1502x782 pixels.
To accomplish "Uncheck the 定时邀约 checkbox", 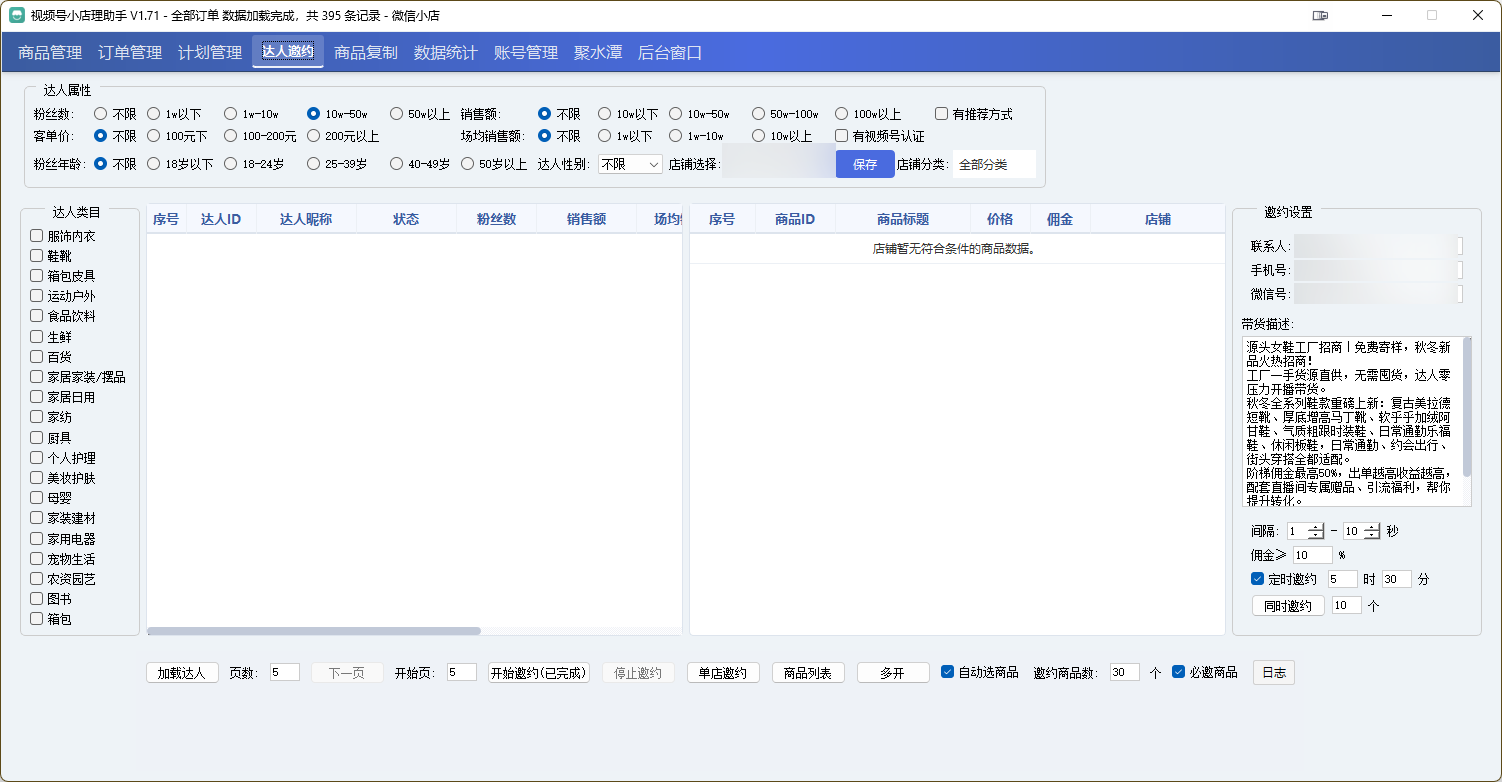I will point(1258,579).
